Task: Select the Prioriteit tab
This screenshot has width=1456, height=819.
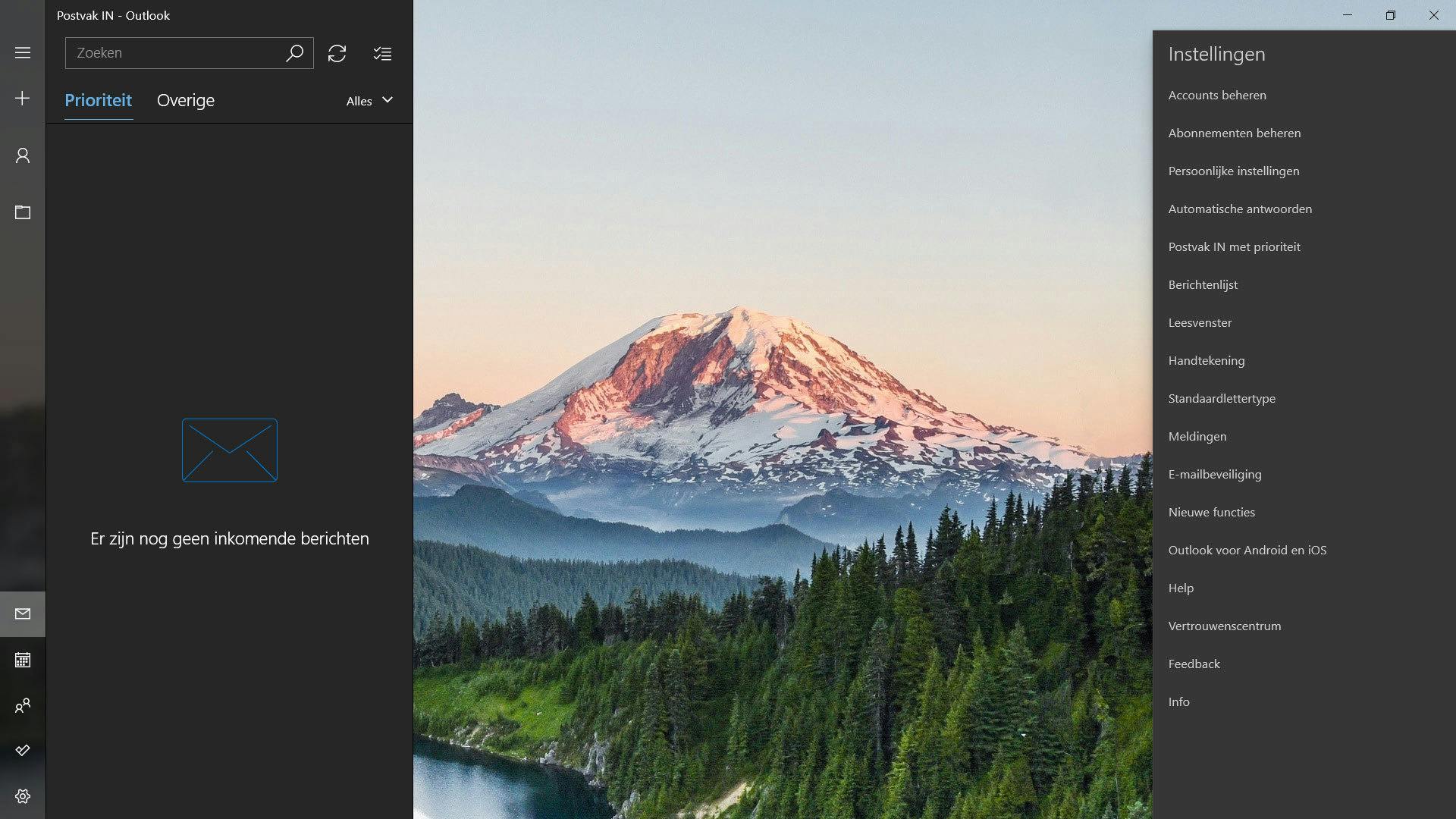Action: [x=98, y=100]
